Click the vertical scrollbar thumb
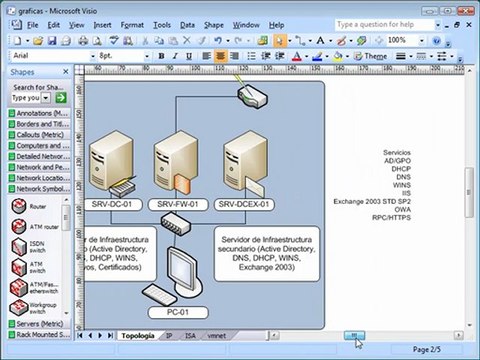Screen dimensions: 480x360 point(469,193)
